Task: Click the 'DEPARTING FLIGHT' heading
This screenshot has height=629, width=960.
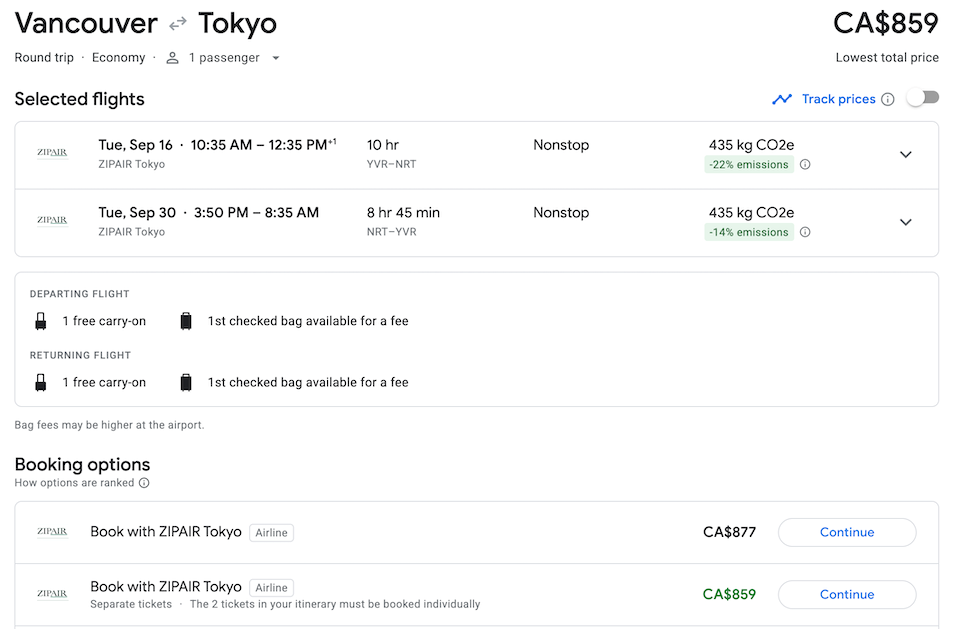Action: pyautogui.click(x=80, y=294)
